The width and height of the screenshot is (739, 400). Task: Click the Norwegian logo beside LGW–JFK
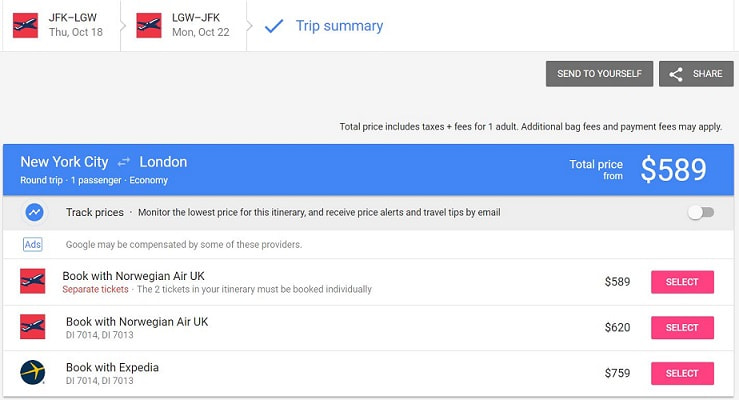click(149, 25)
